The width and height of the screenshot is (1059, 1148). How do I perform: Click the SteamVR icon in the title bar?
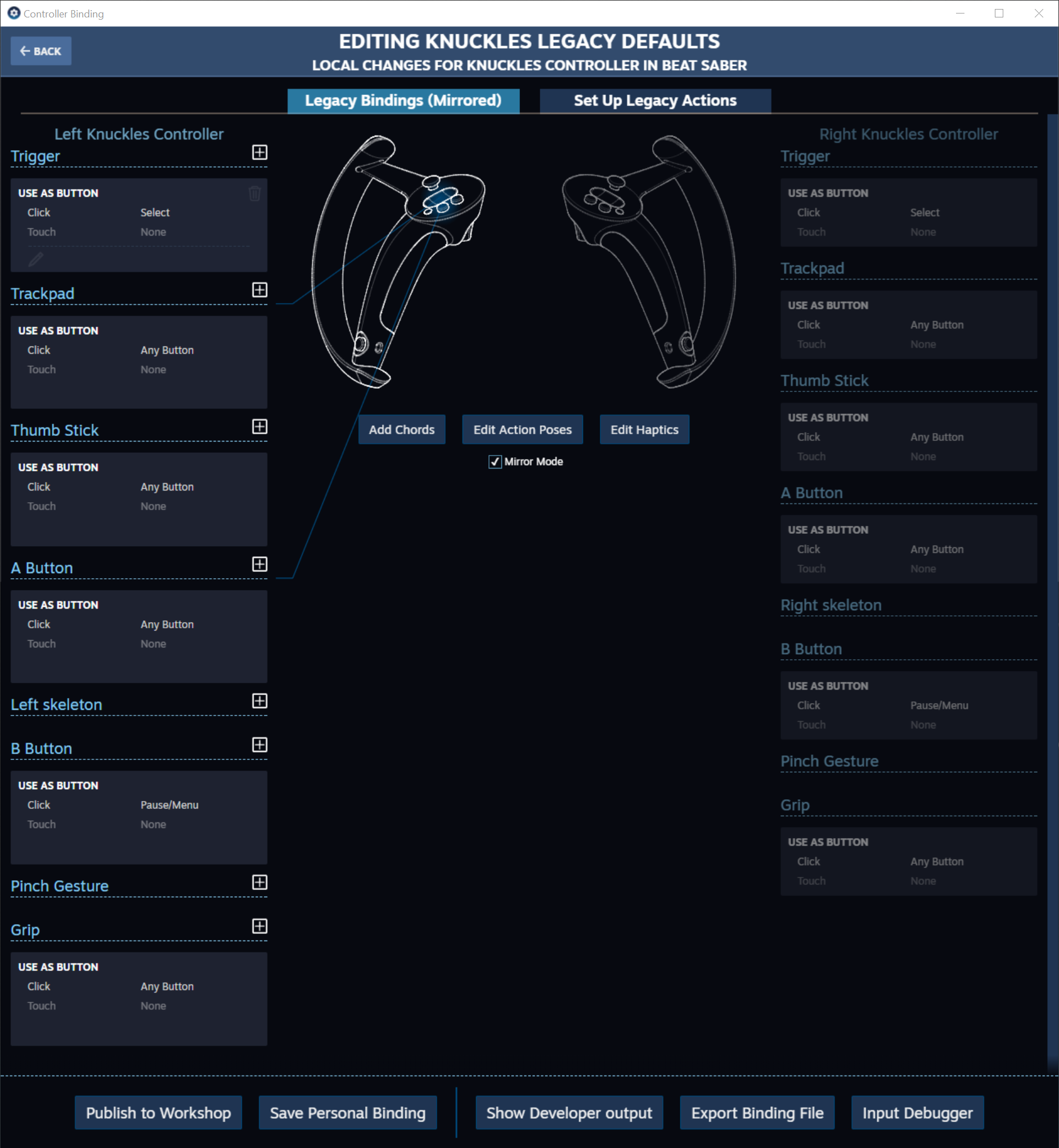pyautogui.click(x=14, y=13)
